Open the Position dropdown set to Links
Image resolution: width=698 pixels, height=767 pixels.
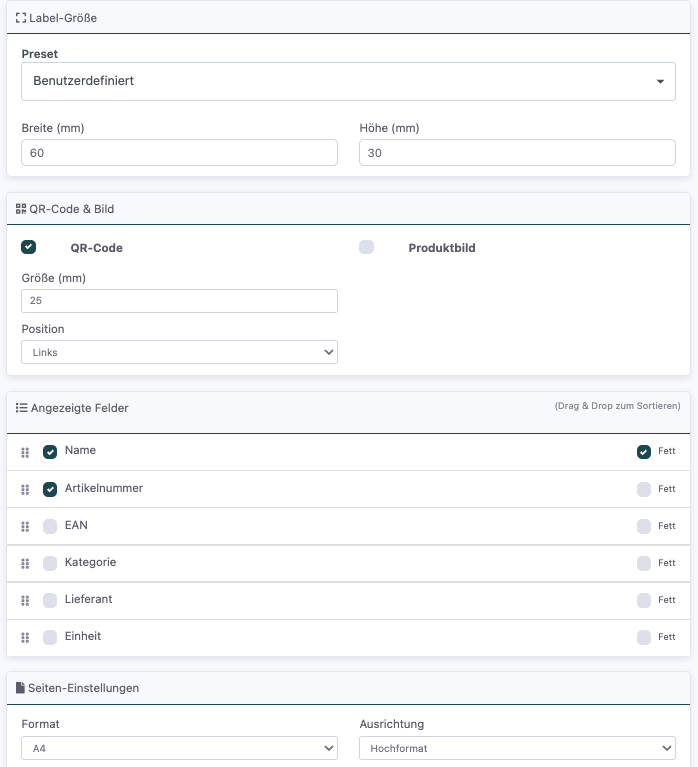(x=179, y=352)
